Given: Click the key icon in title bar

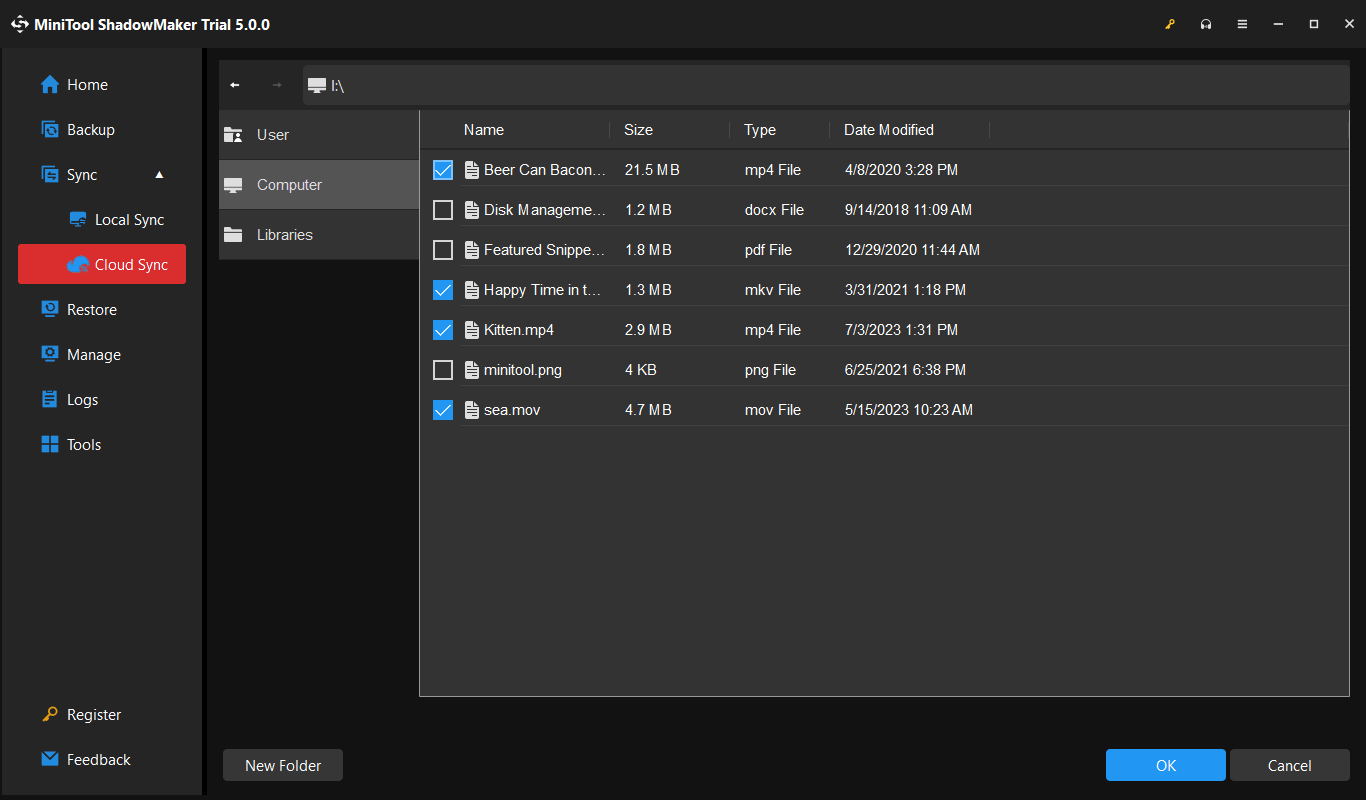Looking at the screenshot, I should point(1170,24).
